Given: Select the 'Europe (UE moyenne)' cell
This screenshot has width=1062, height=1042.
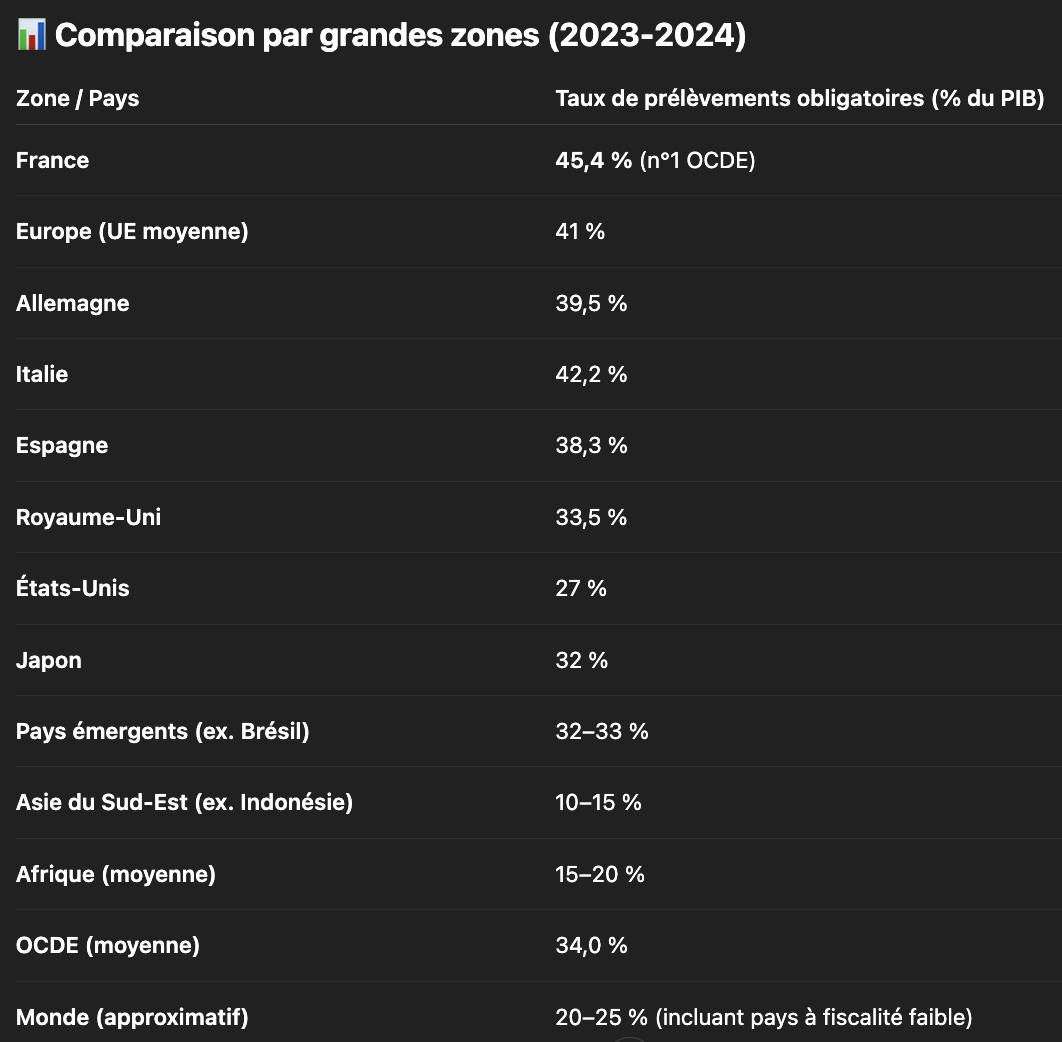Looking at the screenshot, I should coord(132,232).
